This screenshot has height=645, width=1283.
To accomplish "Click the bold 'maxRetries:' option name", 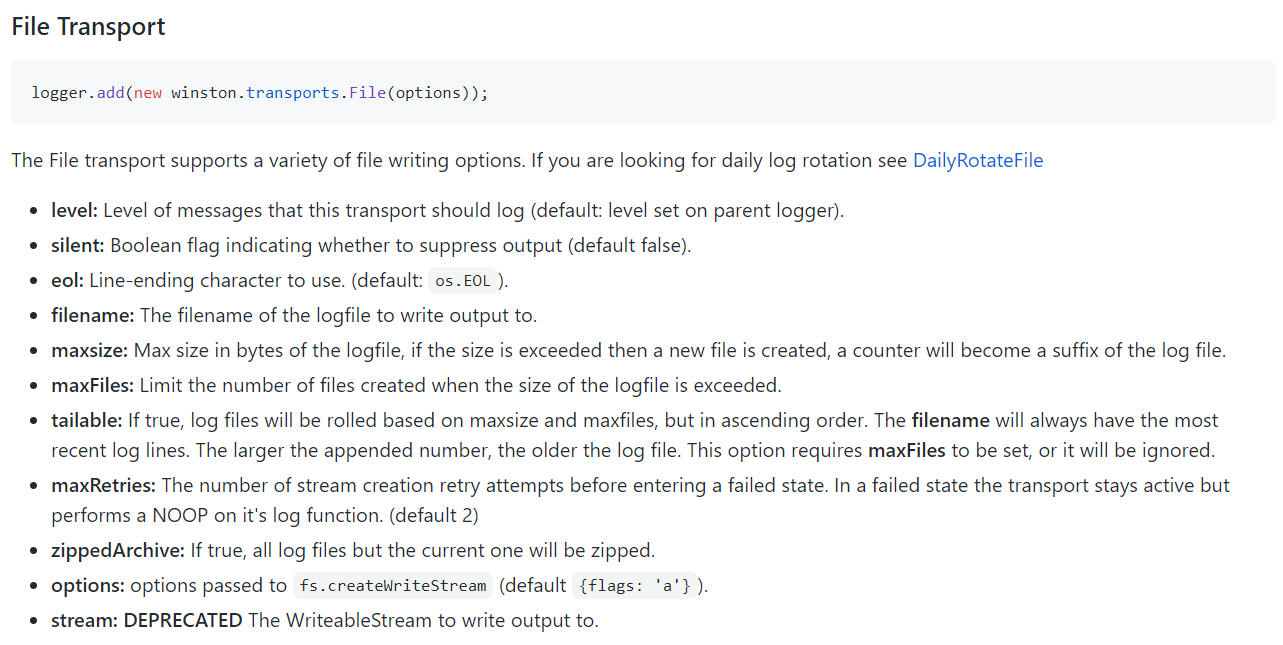I will click(104, 485).
